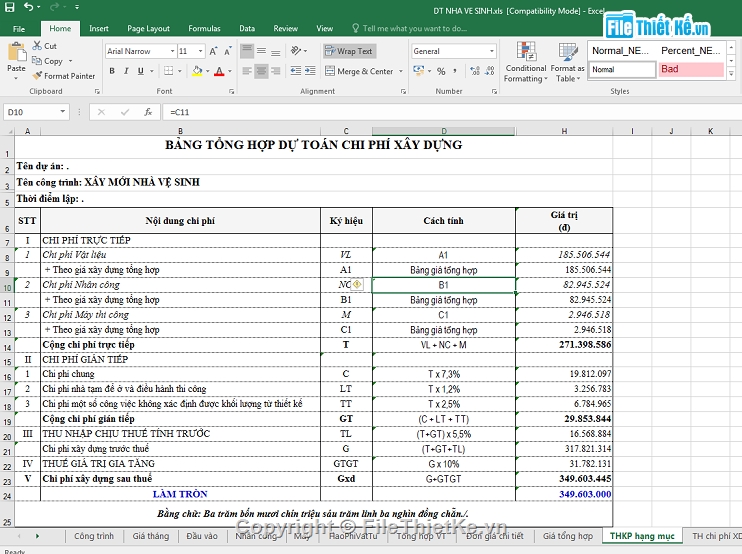Click the Bottom Align icon
The width and height of the screenshot is (742, 554).
tap(276, 51)
